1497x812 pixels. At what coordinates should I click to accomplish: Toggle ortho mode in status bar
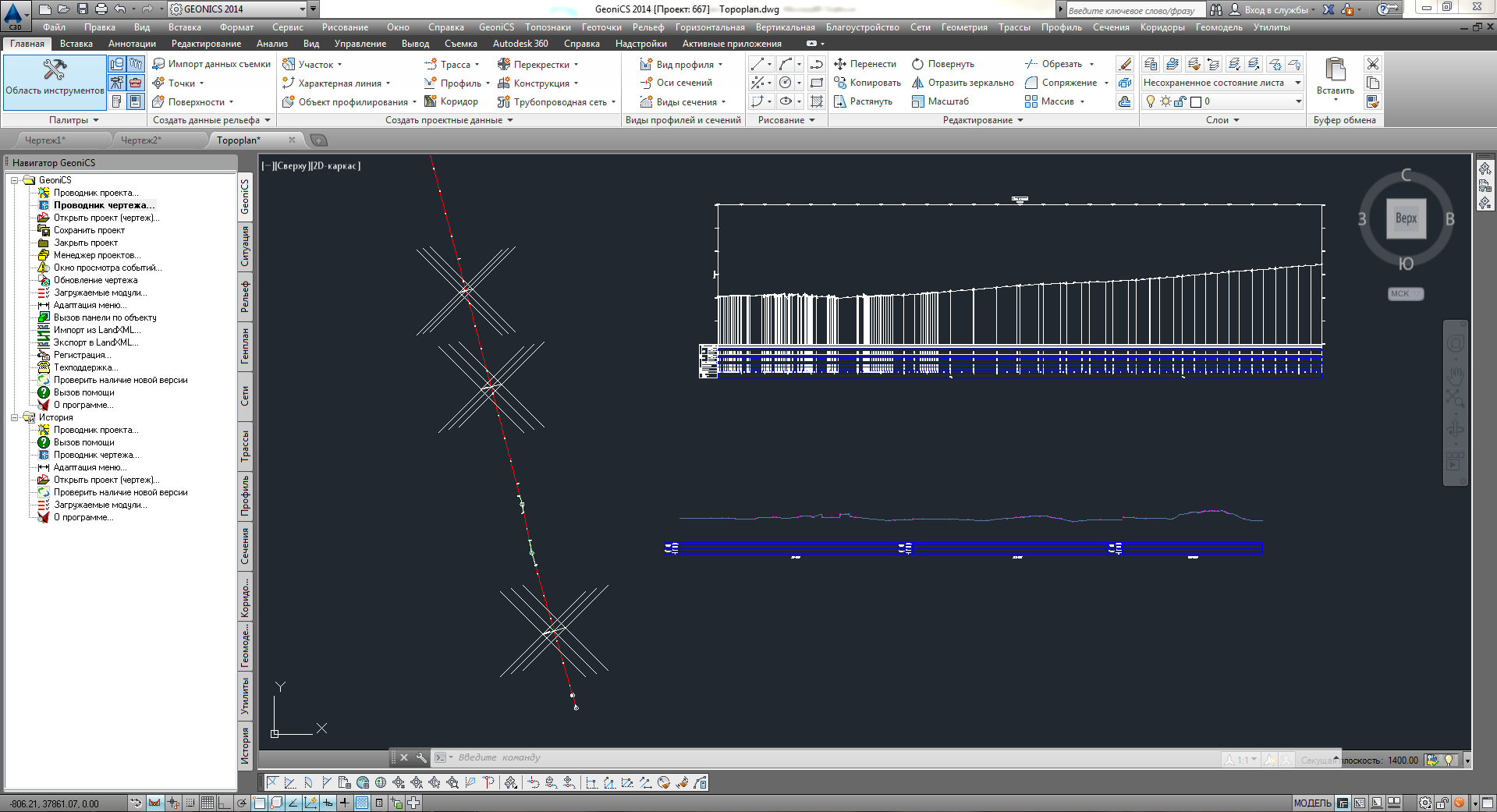point(225,803)
